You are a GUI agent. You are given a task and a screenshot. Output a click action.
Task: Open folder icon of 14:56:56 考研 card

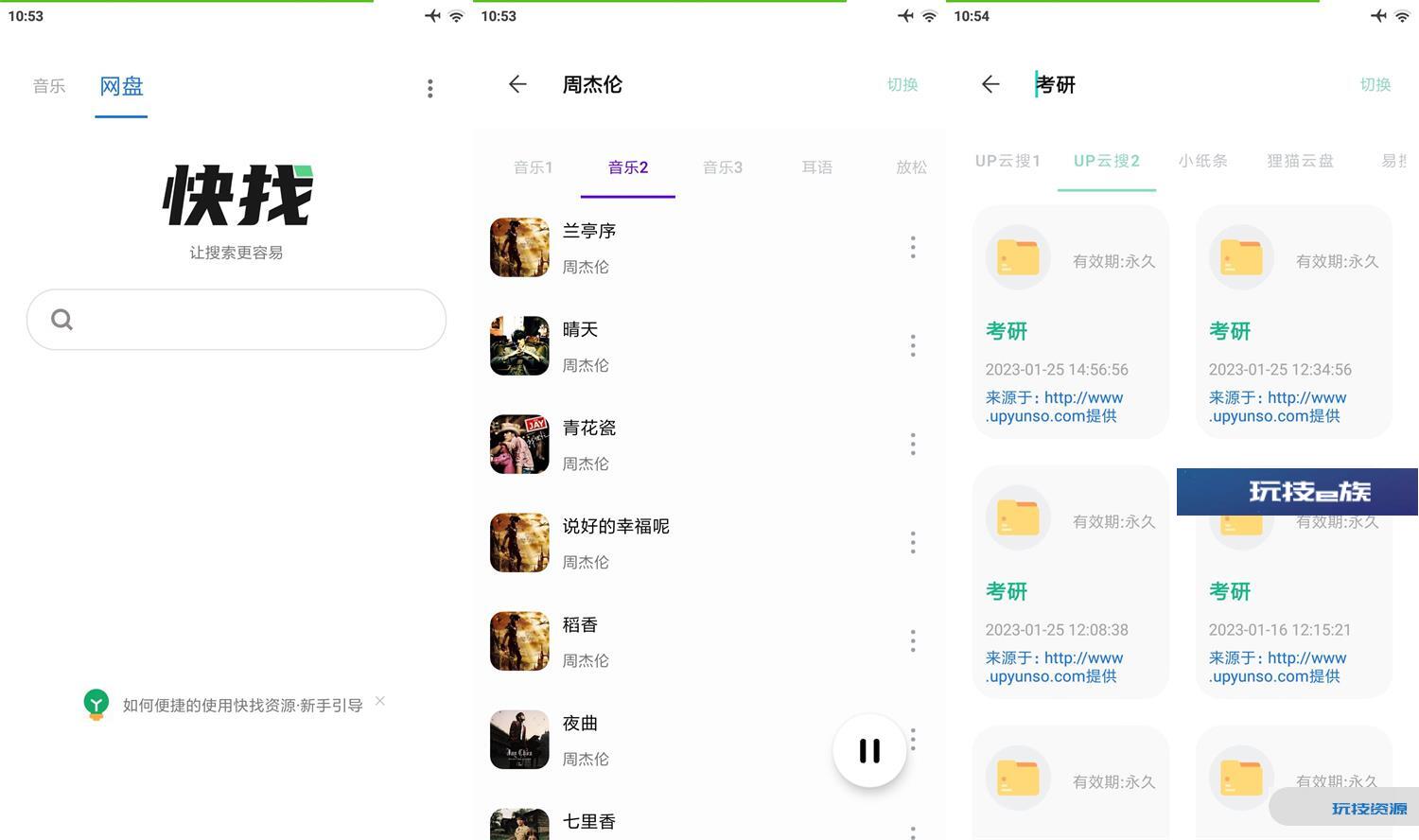1018,257
